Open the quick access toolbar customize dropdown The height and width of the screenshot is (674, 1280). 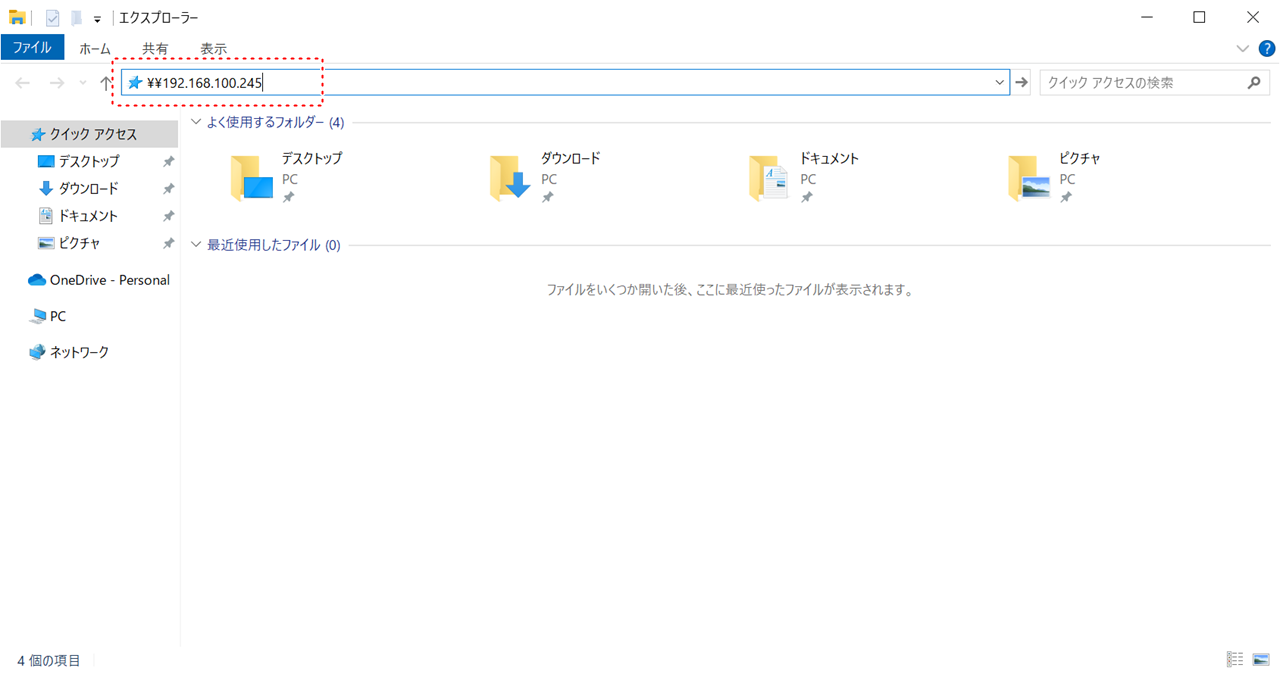(x=97, y=18)
